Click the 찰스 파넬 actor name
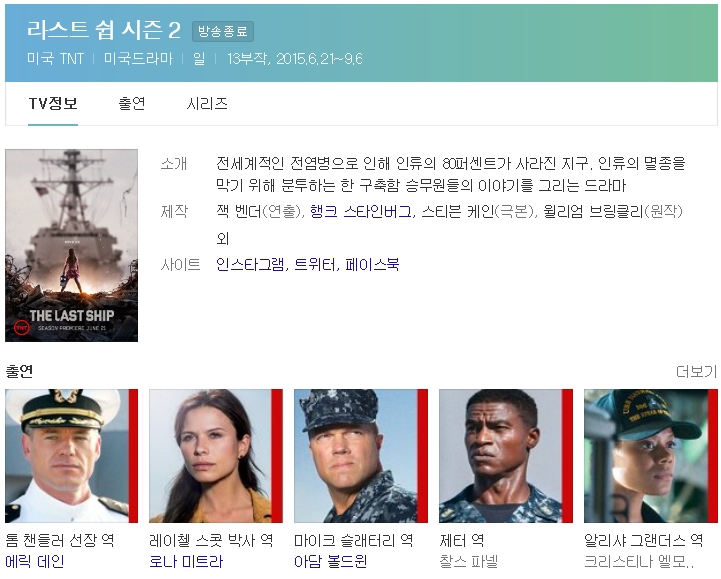The height and width of the screenshot is (579, 721). (x=469, y=562)
